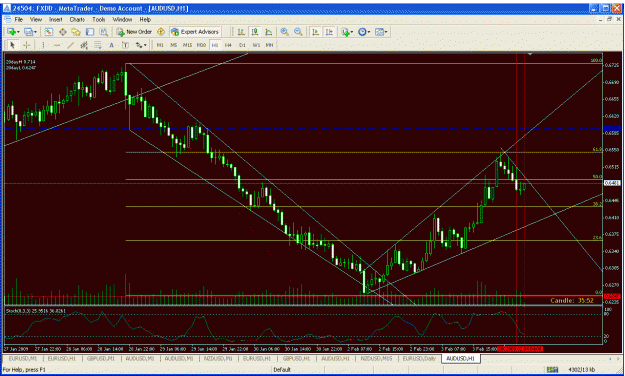This screenshot has width=625, height=376.
Task: Switch chart to line chart mode
Action: click(x=269, y=32)
